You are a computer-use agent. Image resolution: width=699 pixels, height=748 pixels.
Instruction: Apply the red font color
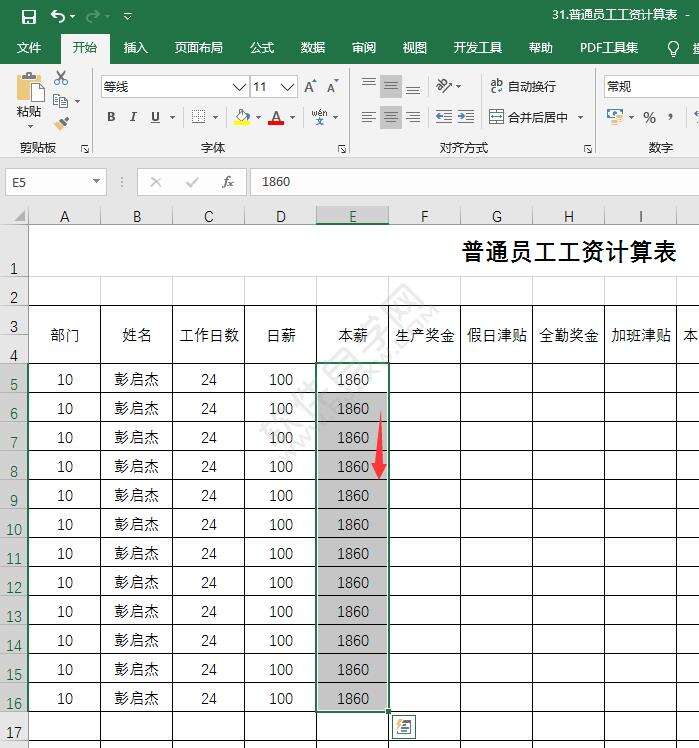point(276,117)
